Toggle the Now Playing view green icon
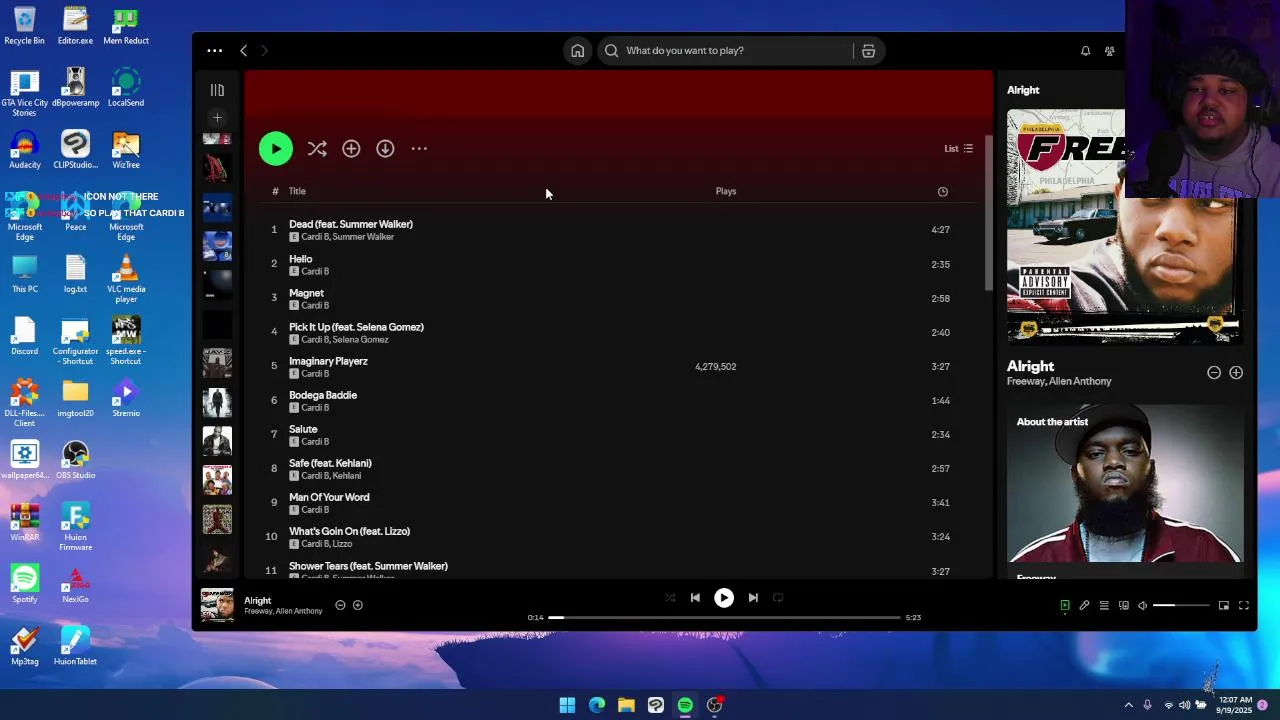Viewport: 1280px width, 720px height. pos(1065,605)
